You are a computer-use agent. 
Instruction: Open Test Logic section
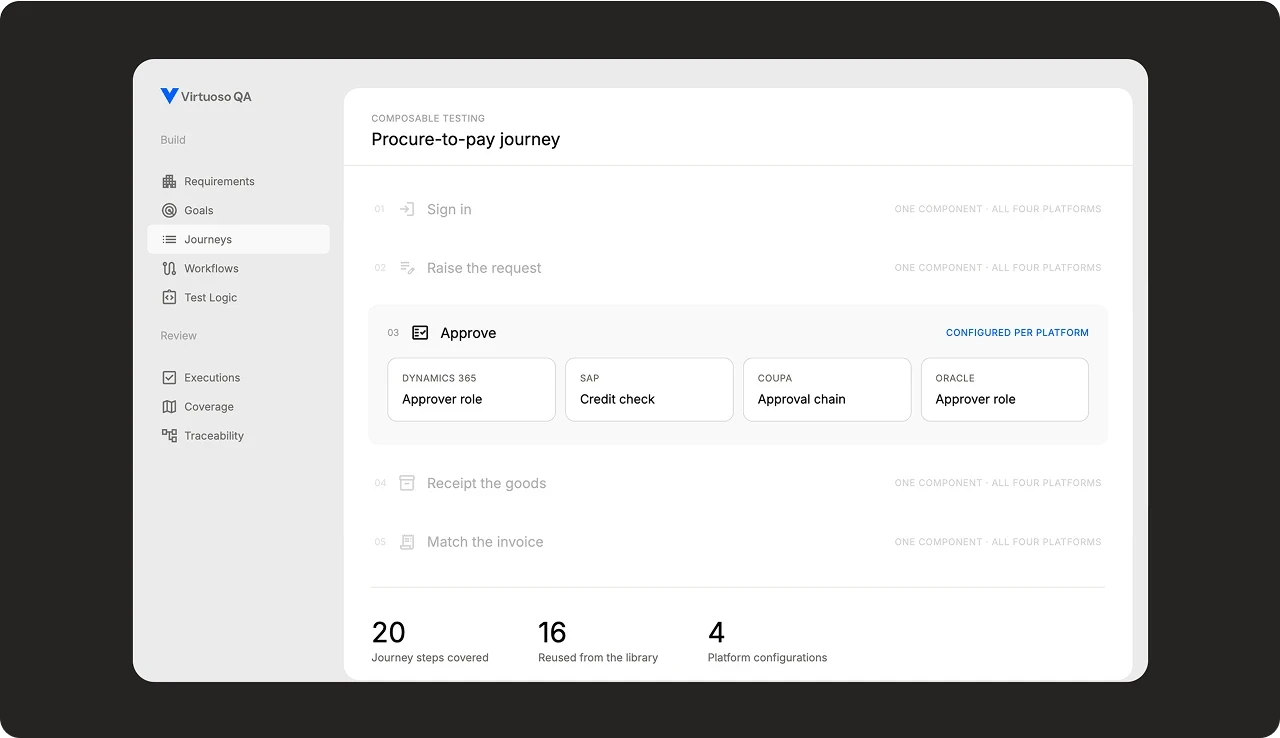point(238,297)
